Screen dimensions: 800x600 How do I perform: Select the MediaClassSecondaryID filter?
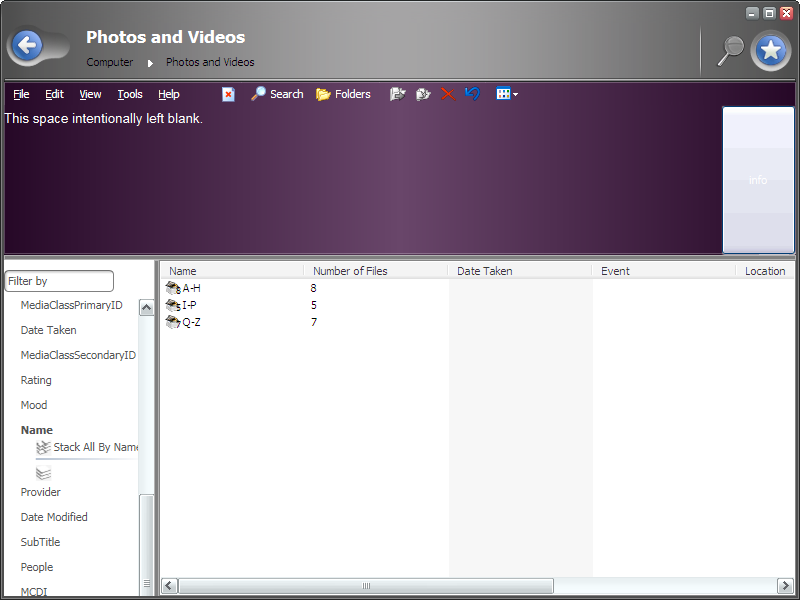coord(78,355)
